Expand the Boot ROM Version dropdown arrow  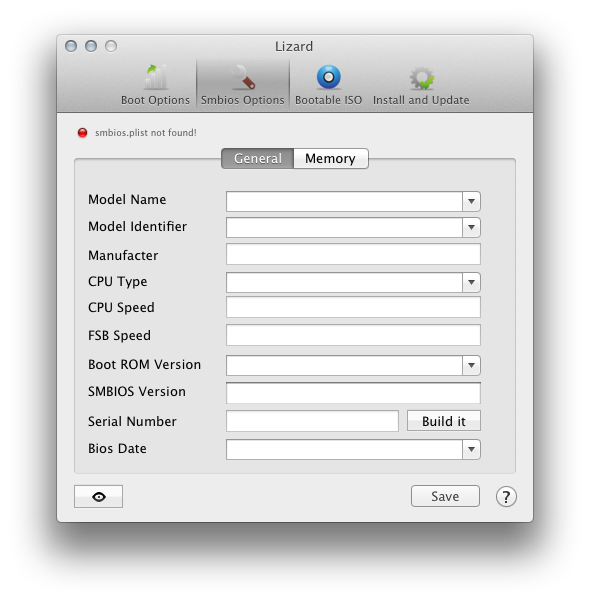471,365
